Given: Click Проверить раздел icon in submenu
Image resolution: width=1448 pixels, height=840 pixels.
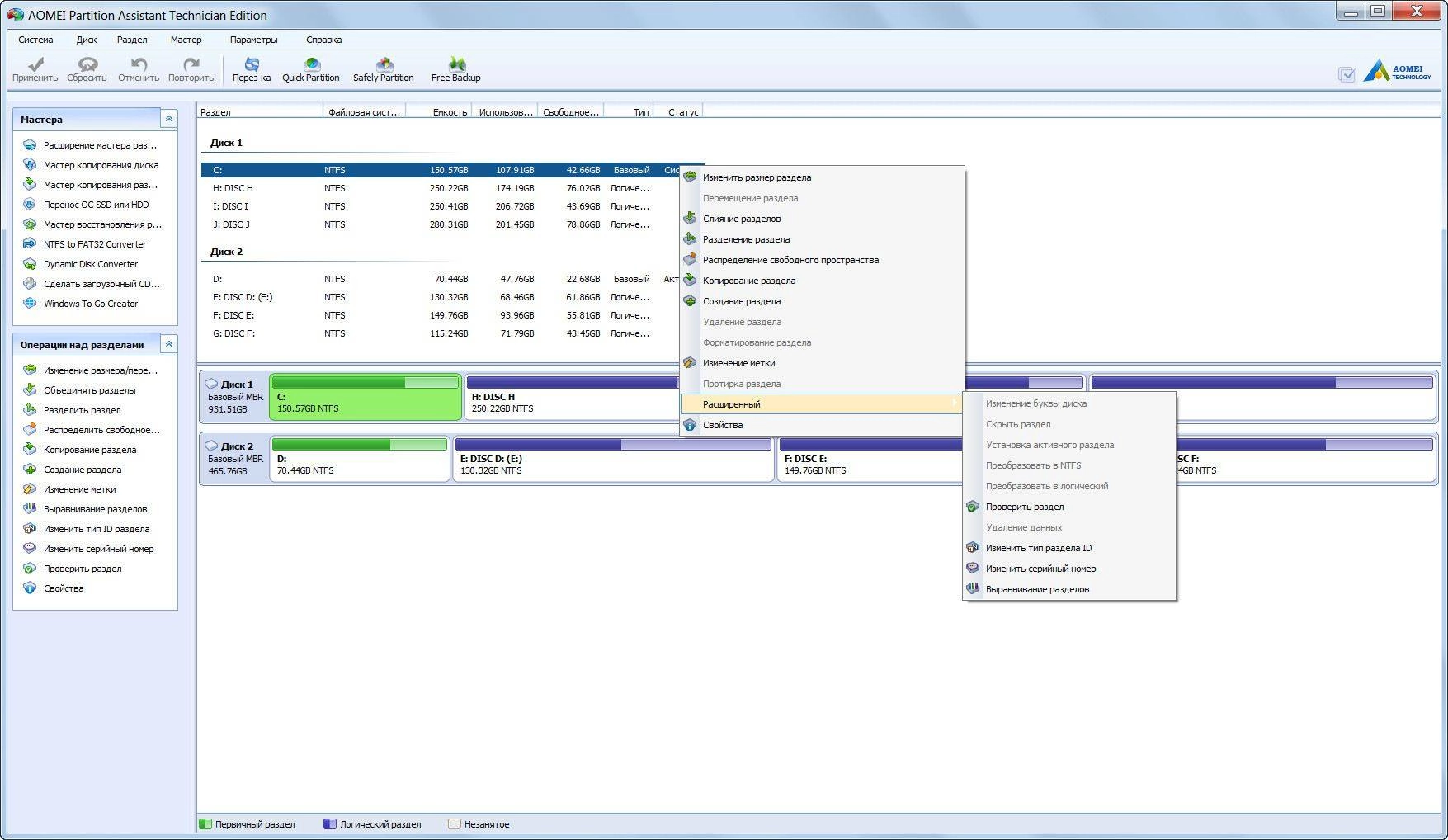Looking at the screenshot, I should tap(973, 507).
